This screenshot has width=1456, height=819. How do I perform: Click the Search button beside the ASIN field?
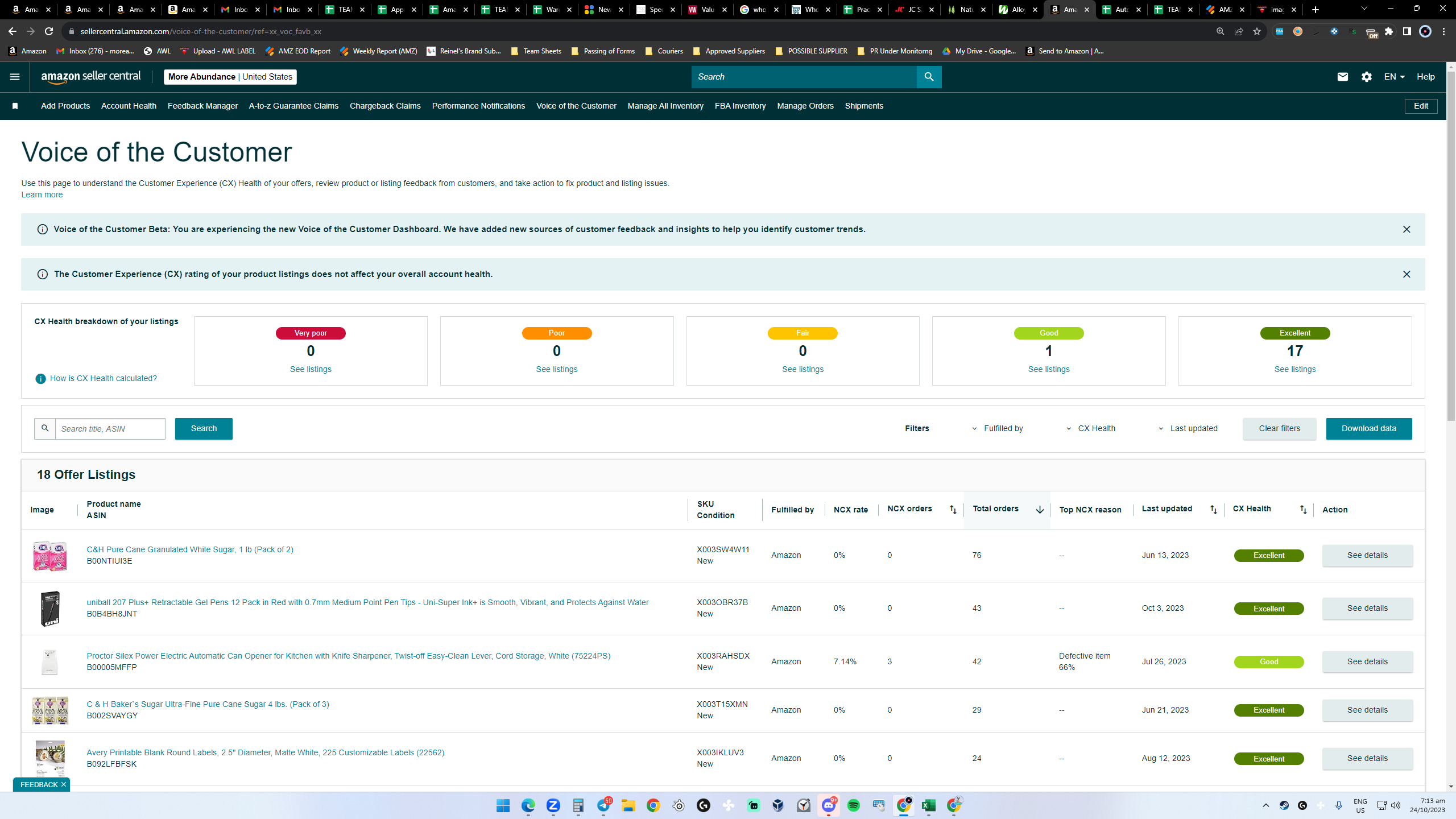point(204,429)
